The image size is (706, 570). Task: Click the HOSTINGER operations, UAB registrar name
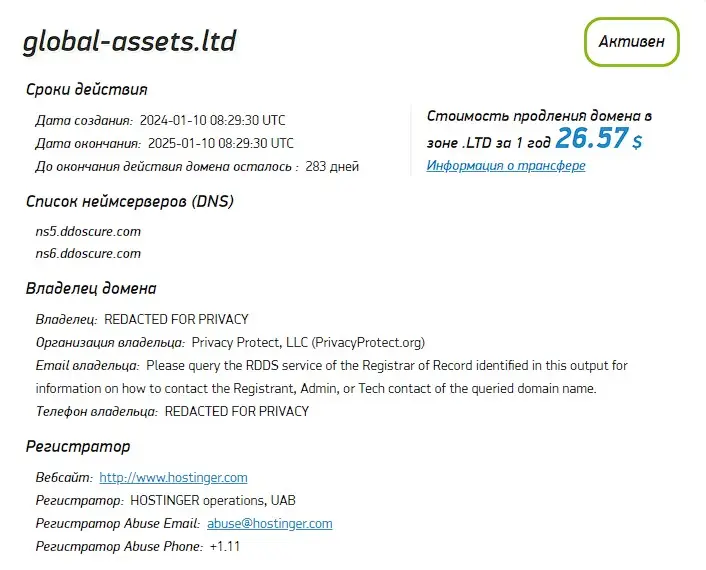click(x=213, y=500)
